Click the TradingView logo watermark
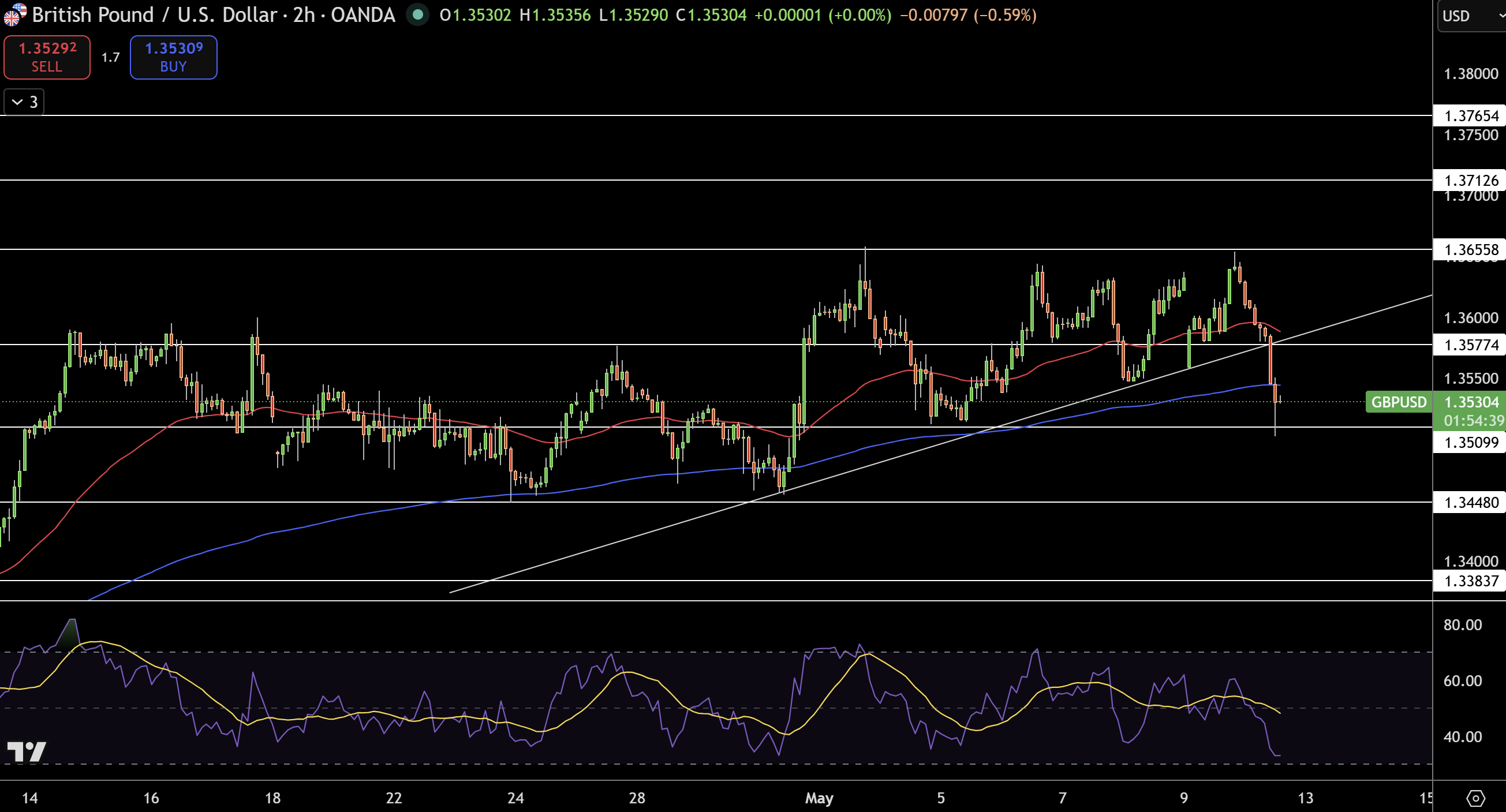Screen dimensions: 1506x812 tap(27, 752)
